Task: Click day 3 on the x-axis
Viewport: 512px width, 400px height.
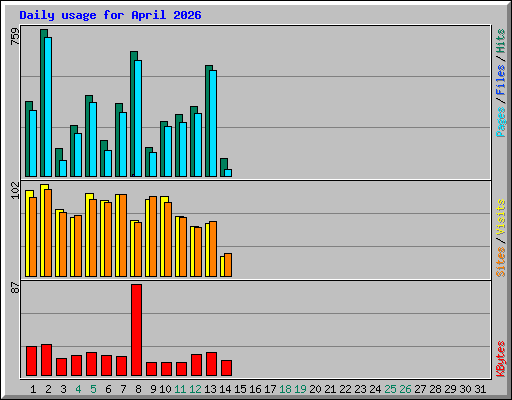Action: click(63, 389)
